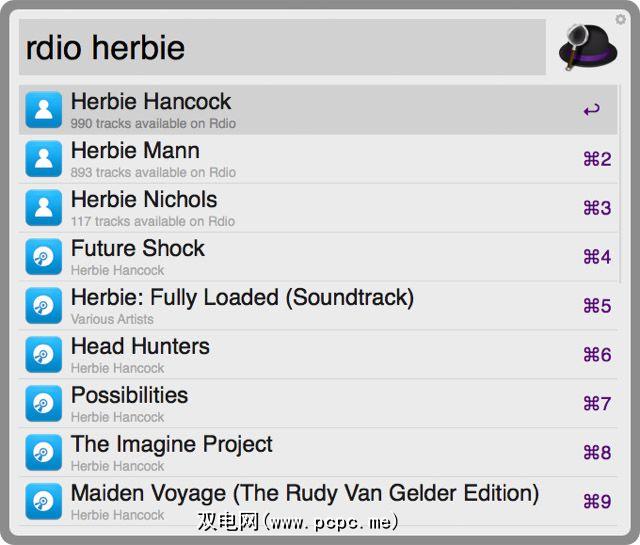Click the Herbie Hancock artist icon

[43, 109]
